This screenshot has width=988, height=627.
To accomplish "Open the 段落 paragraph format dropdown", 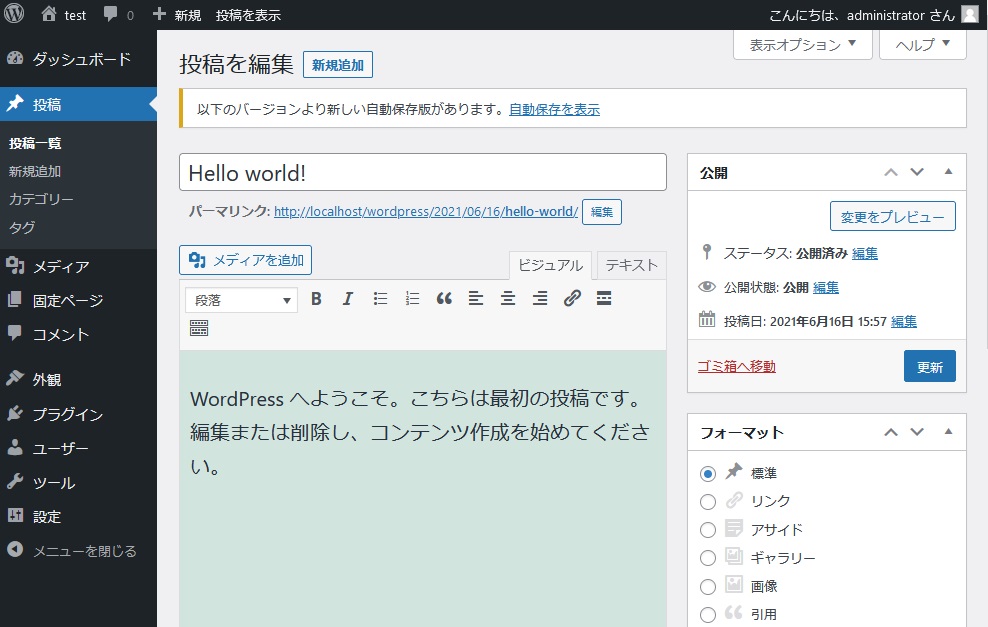I will (241, 300).
